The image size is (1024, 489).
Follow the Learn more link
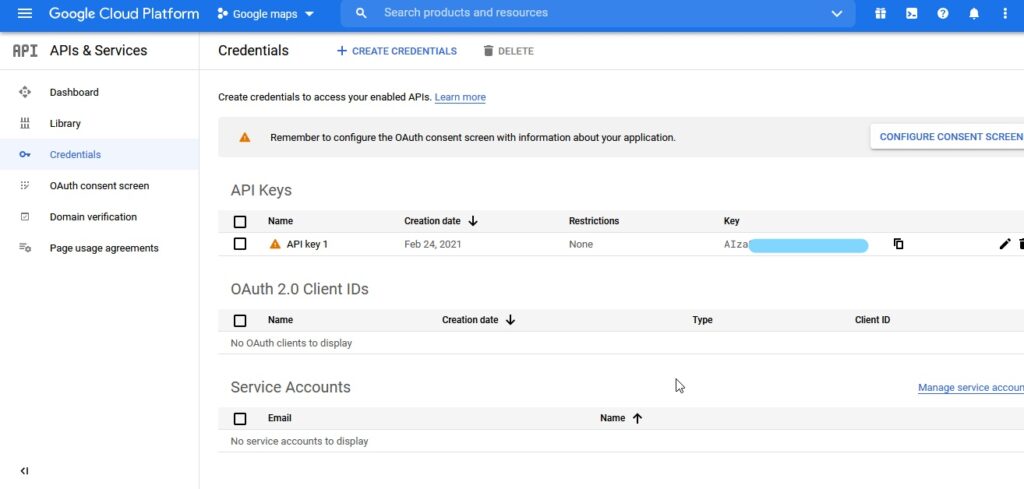click(460, 98)
